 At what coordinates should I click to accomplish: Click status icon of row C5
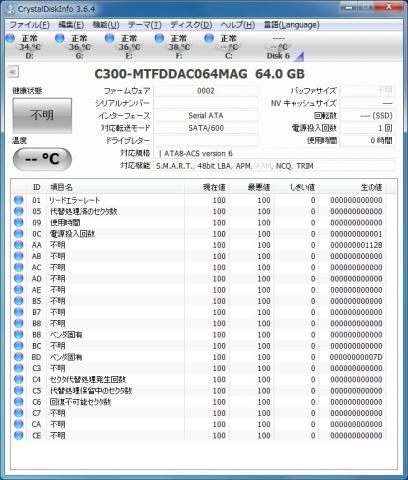[19, 390]
